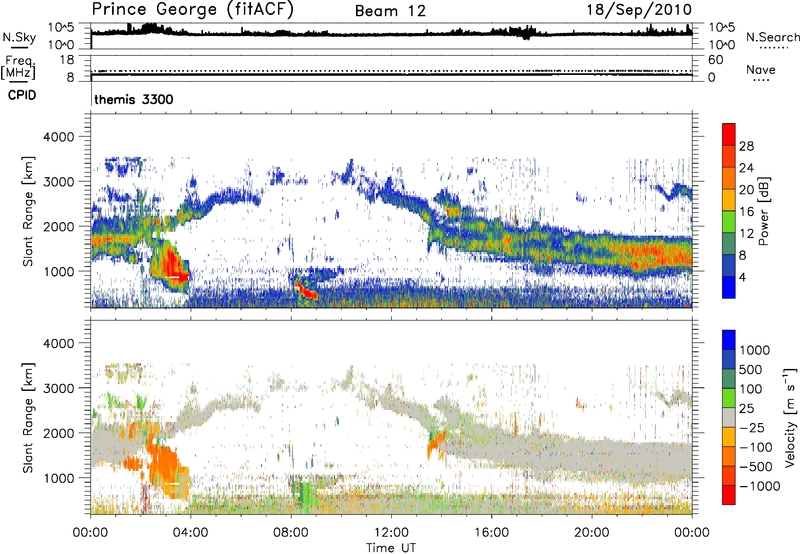Click 'Slant Range [km]' label of power panel

click(x=28, y=211)
